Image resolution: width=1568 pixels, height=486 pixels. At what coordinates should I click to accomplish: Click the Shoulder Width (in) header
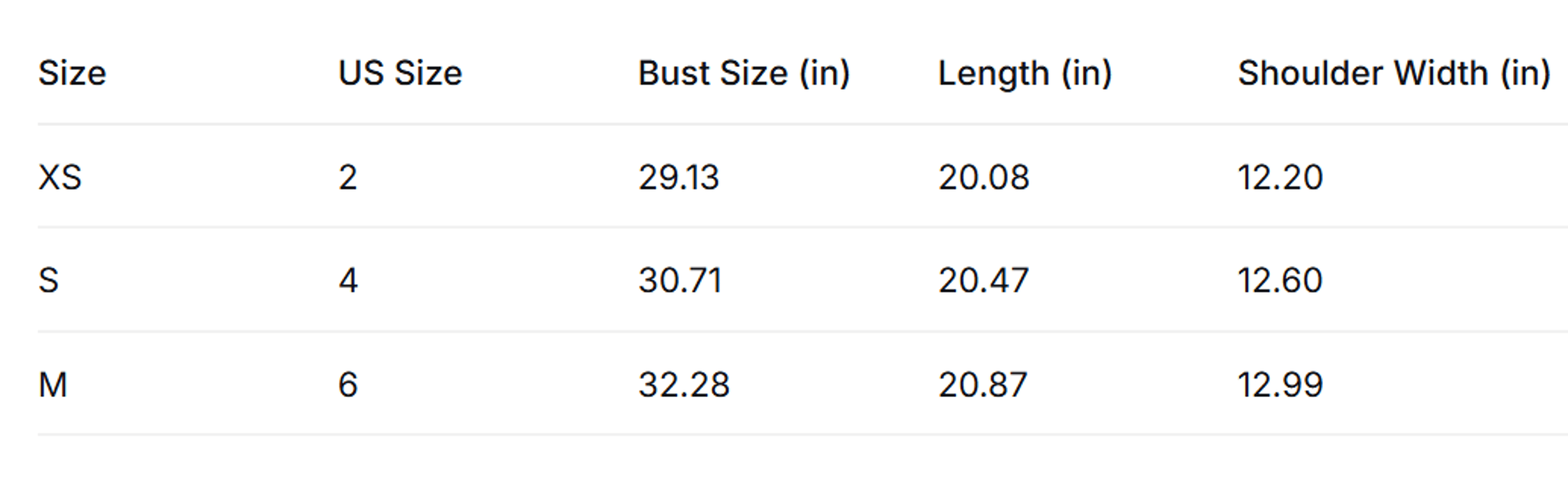point(1394,74)
